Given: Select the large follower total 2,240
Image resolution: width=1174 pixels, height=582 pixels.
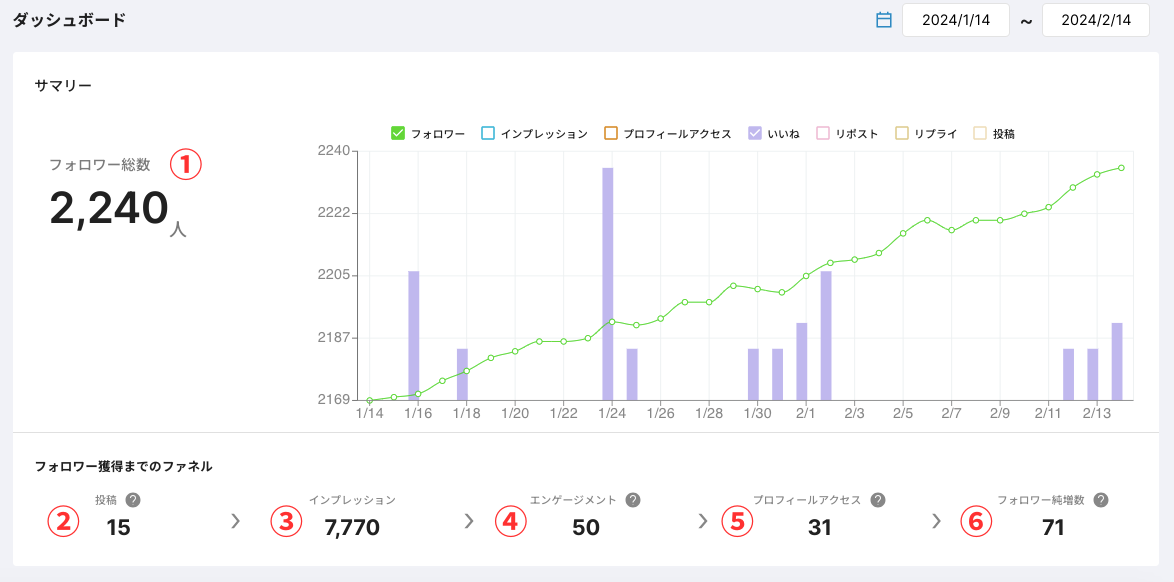Looking at the screenshot, I should pos(109,208).
